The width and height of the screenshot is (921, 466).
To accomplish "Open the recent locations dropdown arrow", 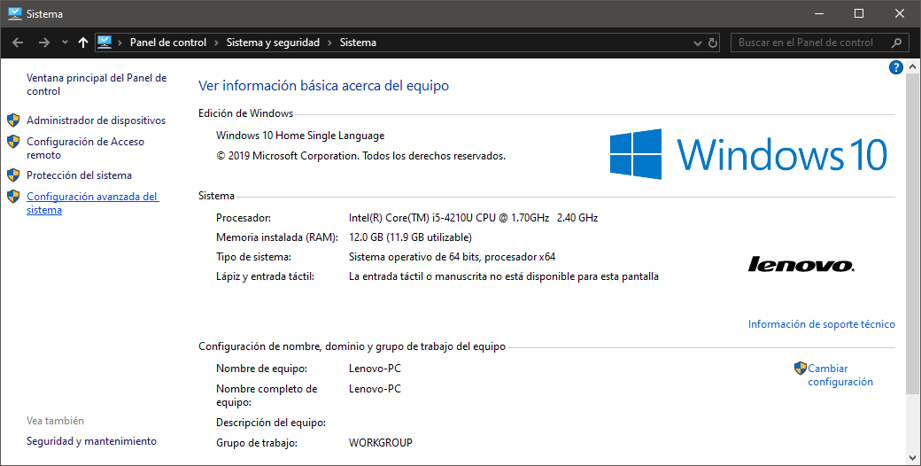I will (65, 42).
